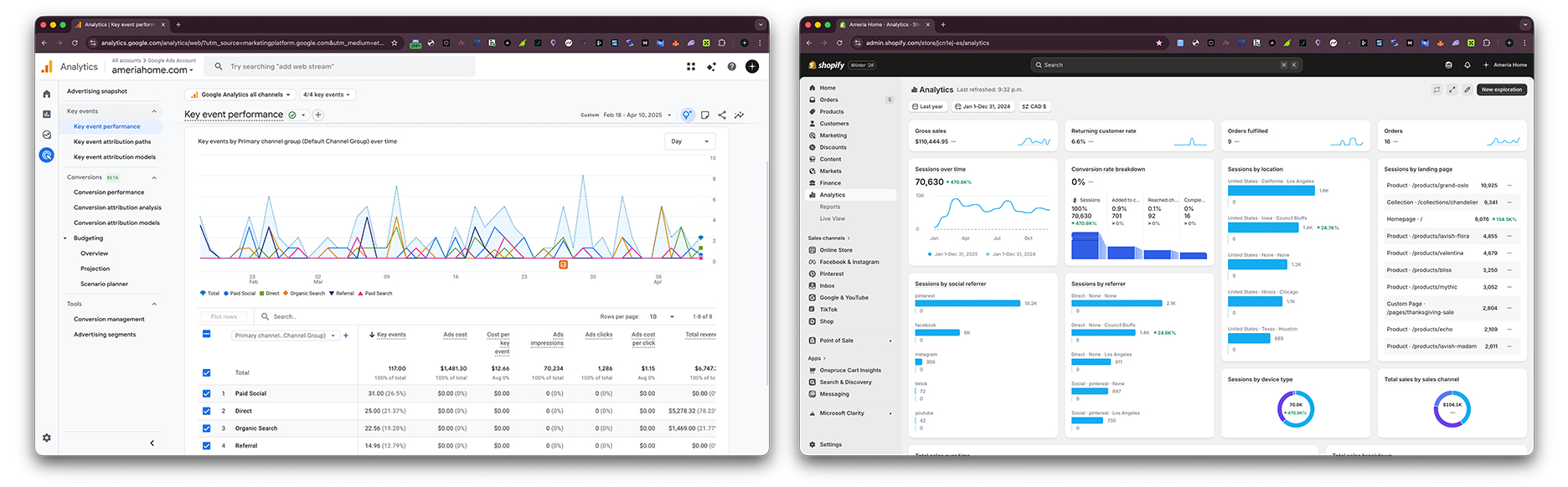Uncheck the Paid Social row checkbox
Image resolution: width=1568 pixels, height=487 pixels.
point(207,393)
